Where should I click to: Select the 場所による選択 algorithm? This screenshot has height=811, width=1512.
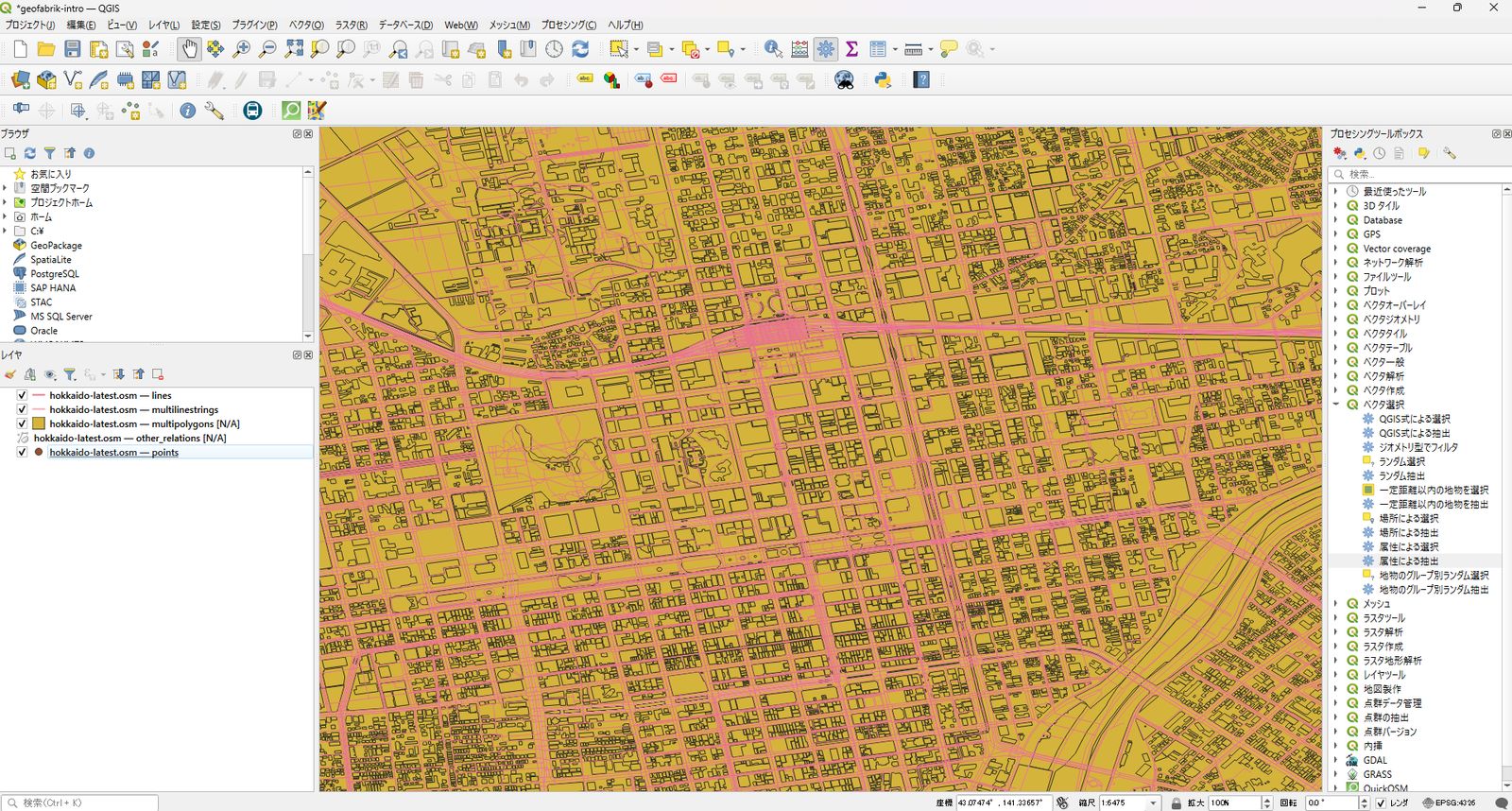1408,518
